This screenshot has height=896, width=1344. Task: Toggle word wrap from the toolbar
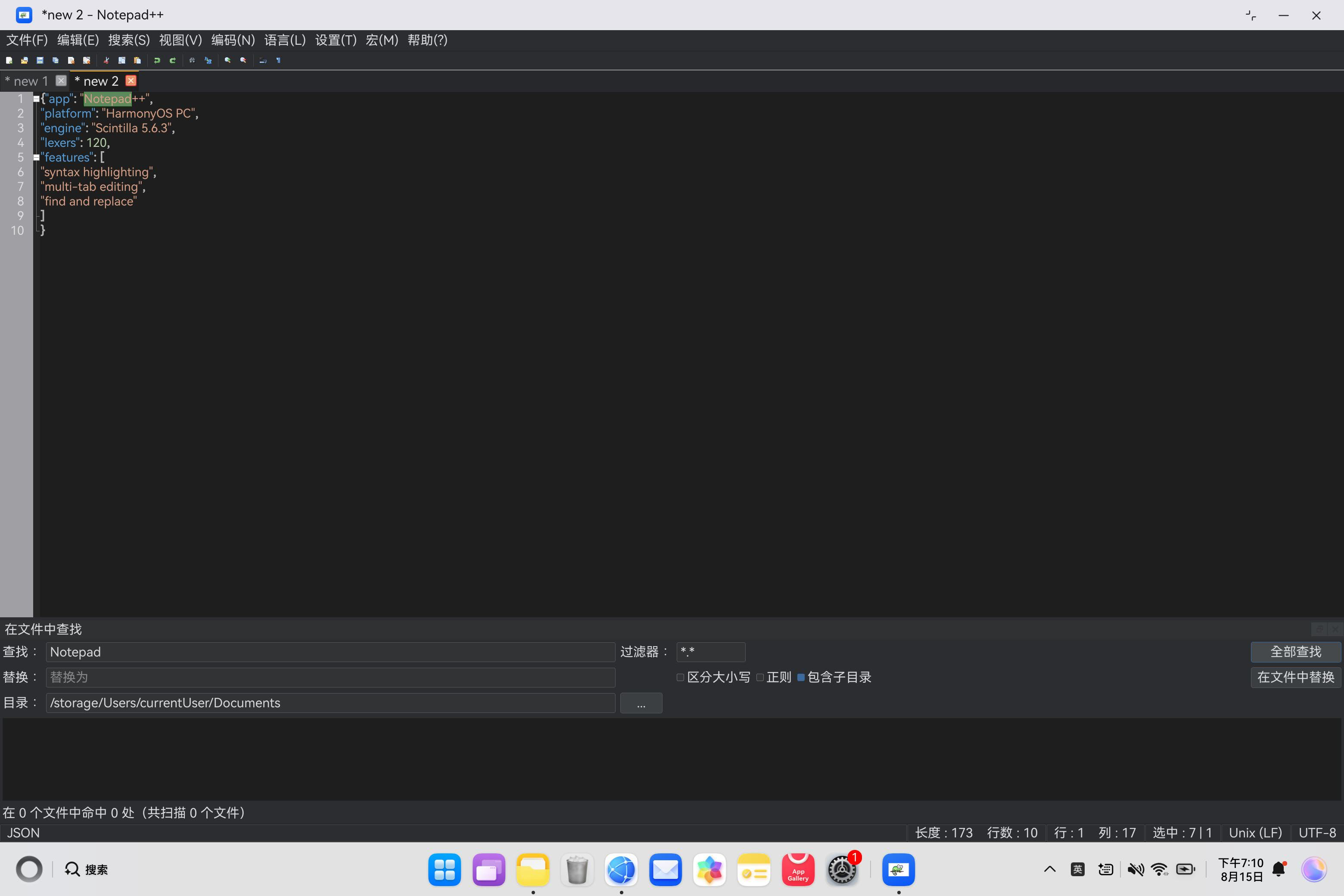point(263,60)
